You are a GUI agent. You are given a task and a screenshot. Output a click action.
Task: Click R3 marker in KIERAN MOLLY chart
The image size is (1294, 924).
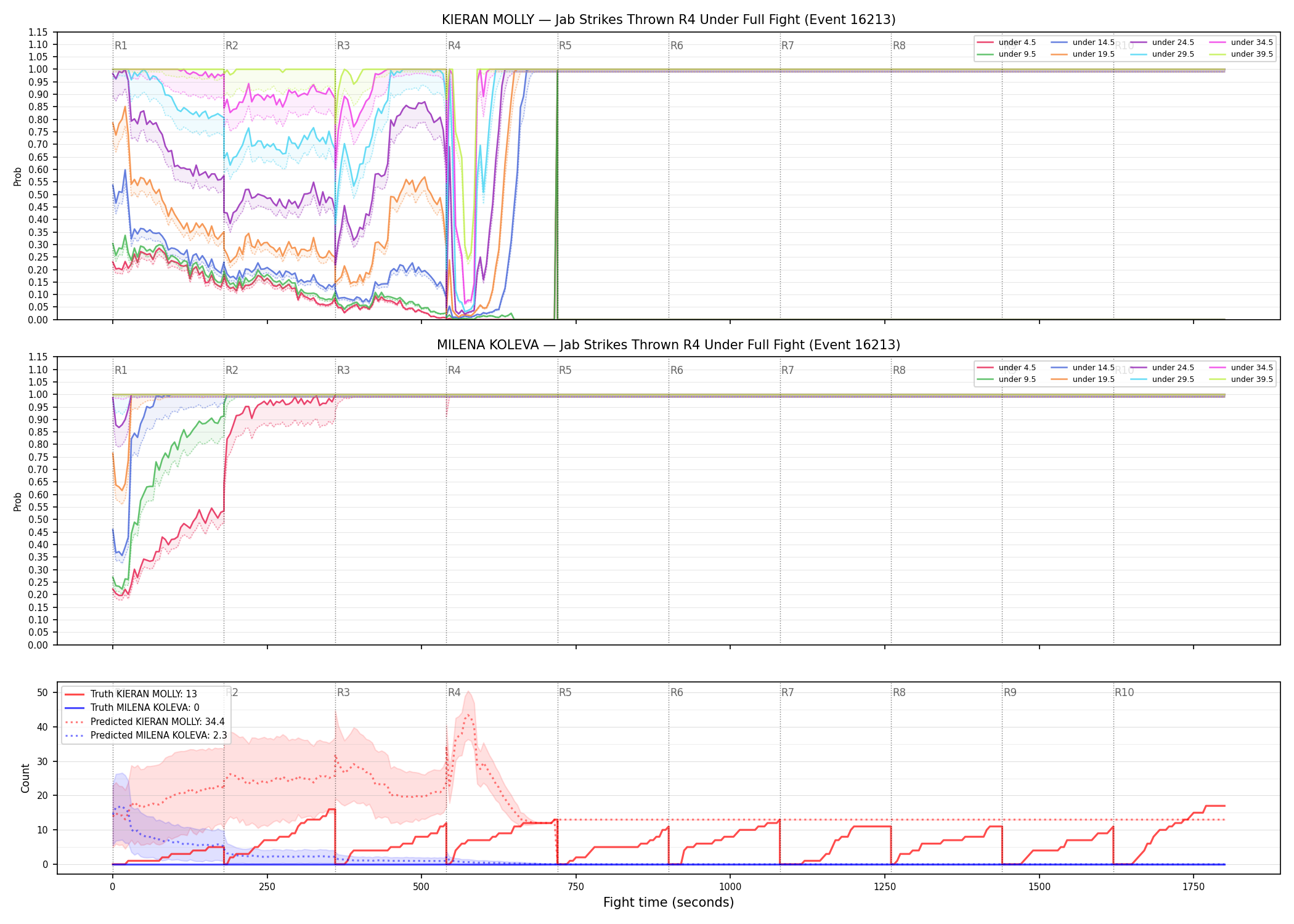[x=343, y=46]
